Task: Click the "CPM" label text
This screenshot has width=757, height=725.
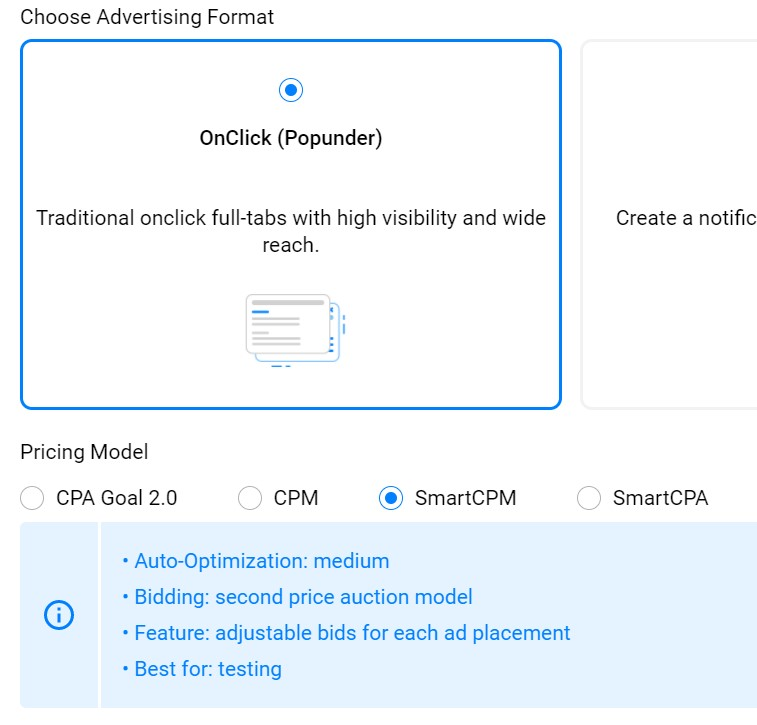Action: 296,498
